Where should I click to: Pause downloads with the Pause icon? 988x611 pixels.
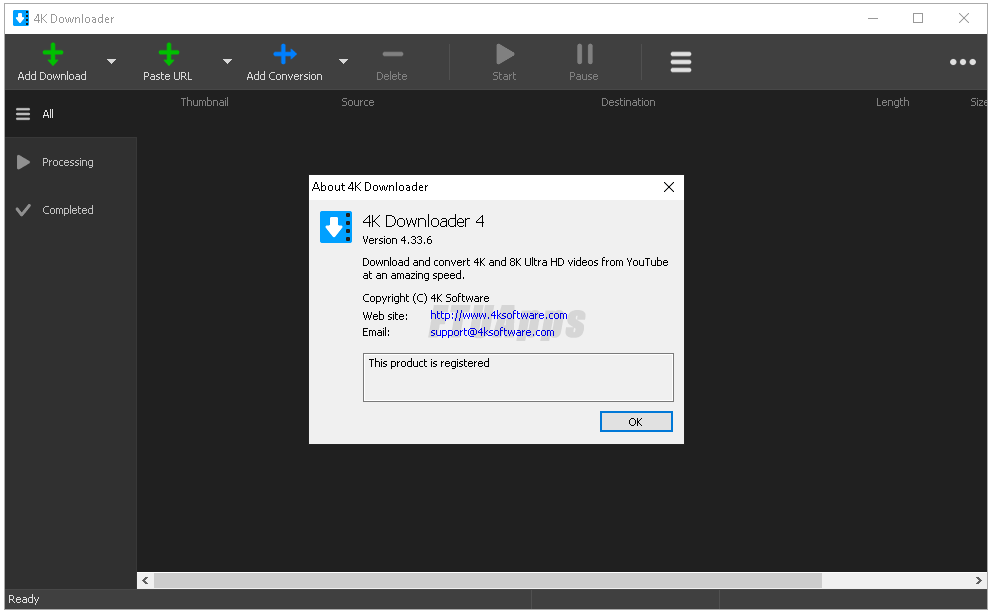[x=585, y=54]
